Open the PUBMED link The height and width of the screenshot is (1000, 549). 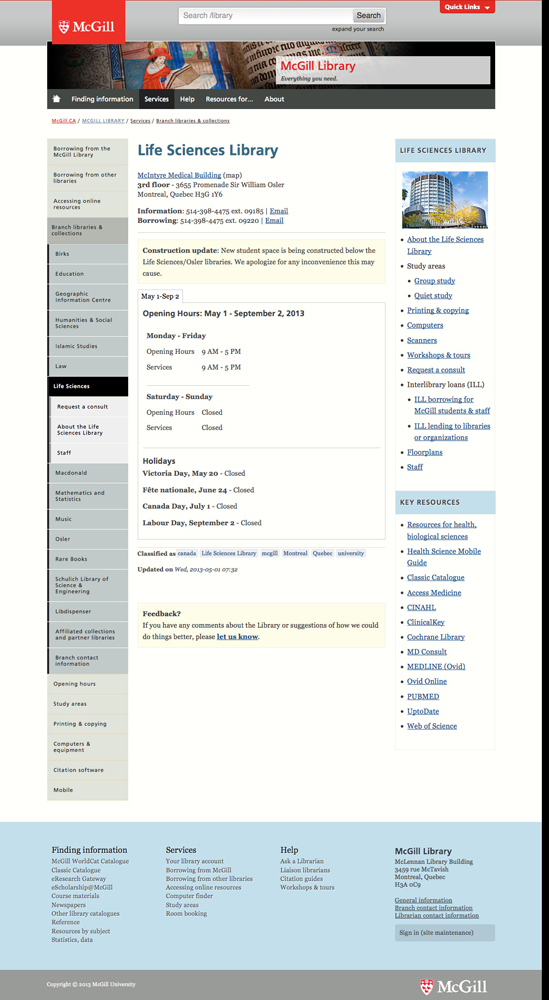point(423,696)
